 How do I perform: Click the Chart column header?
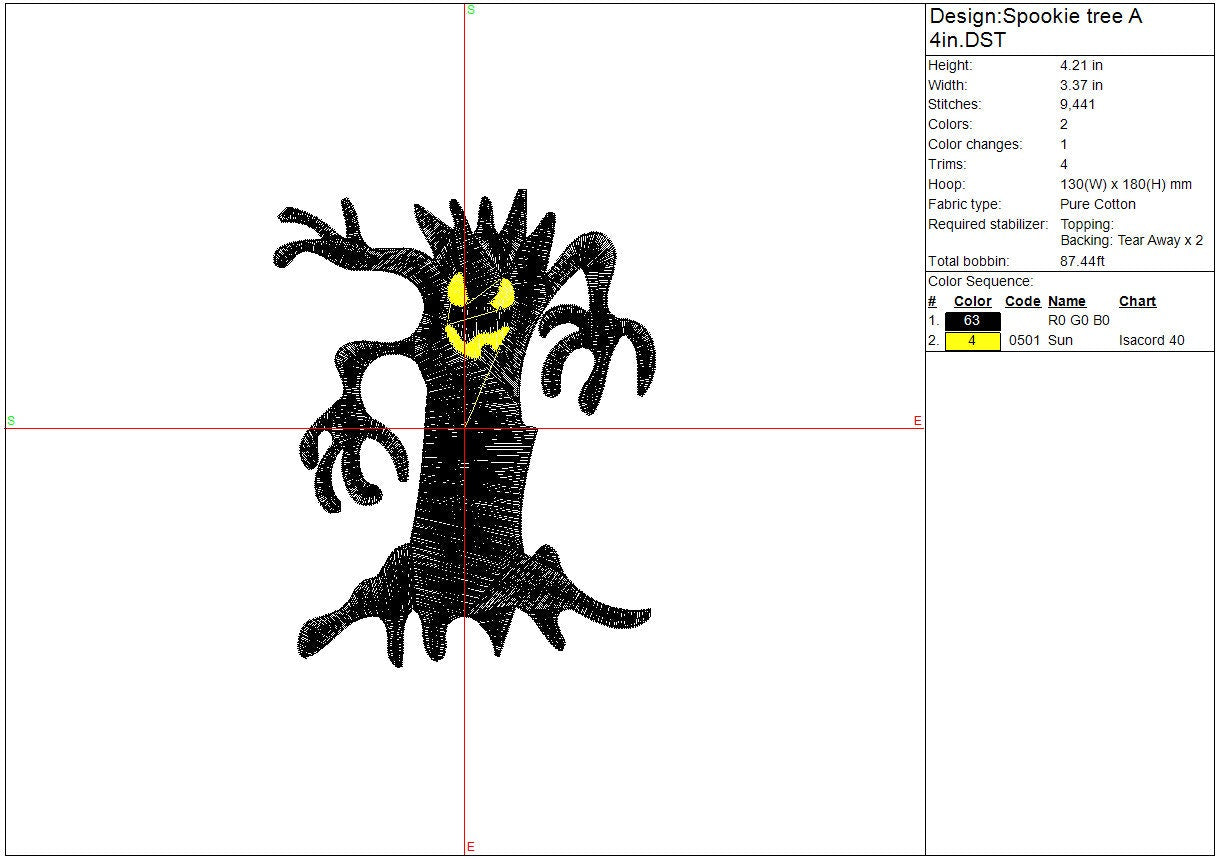coord(1137,301)
